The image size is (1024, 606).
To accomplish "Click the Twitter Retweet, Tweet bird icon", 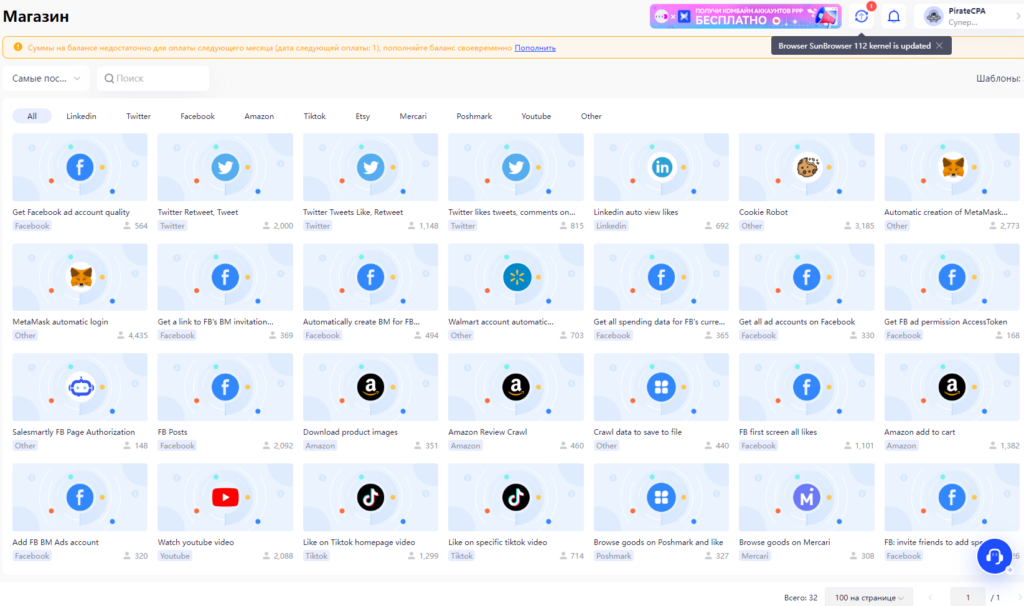I will pyautogui.click(x=225, y=167).
